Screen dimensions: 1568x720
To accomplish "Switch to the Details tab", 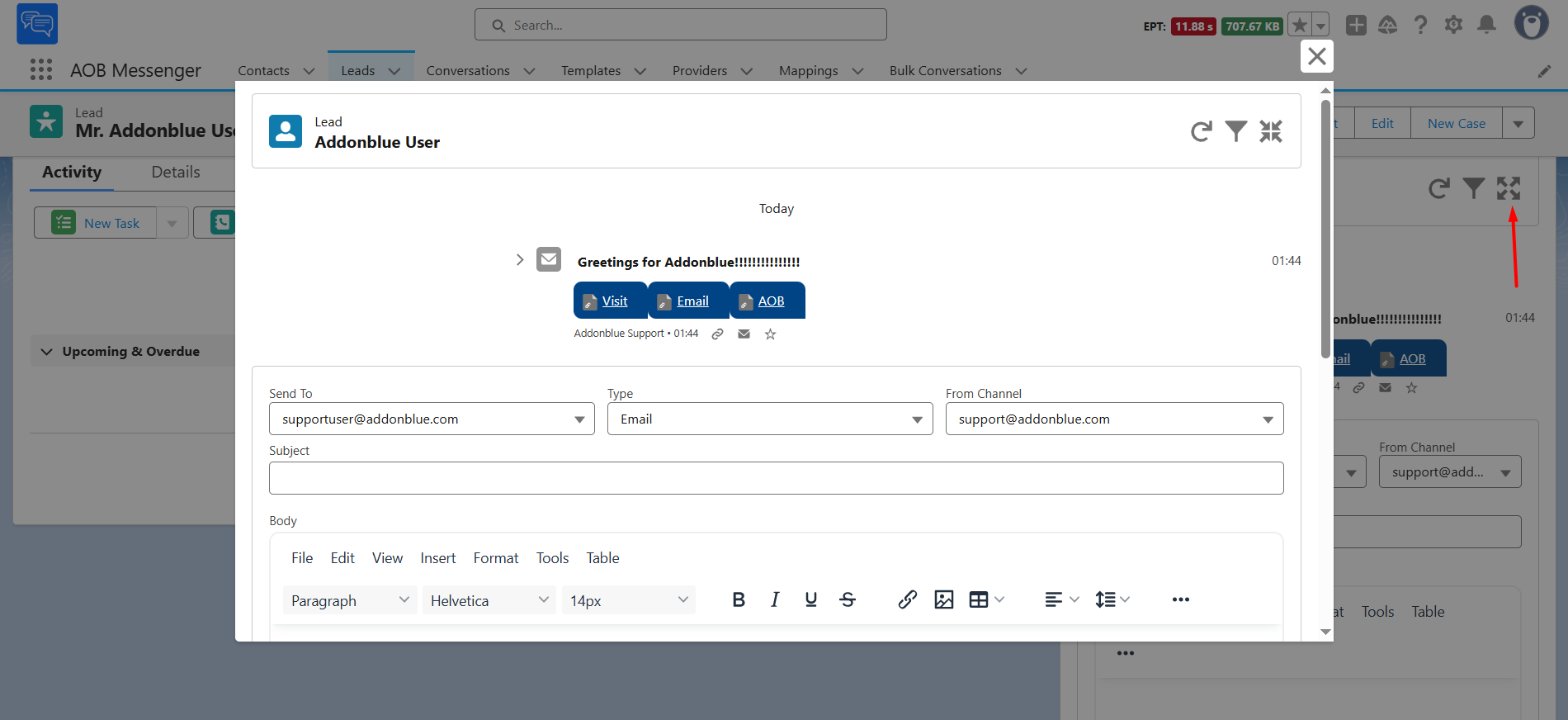I will click(176, 172).
